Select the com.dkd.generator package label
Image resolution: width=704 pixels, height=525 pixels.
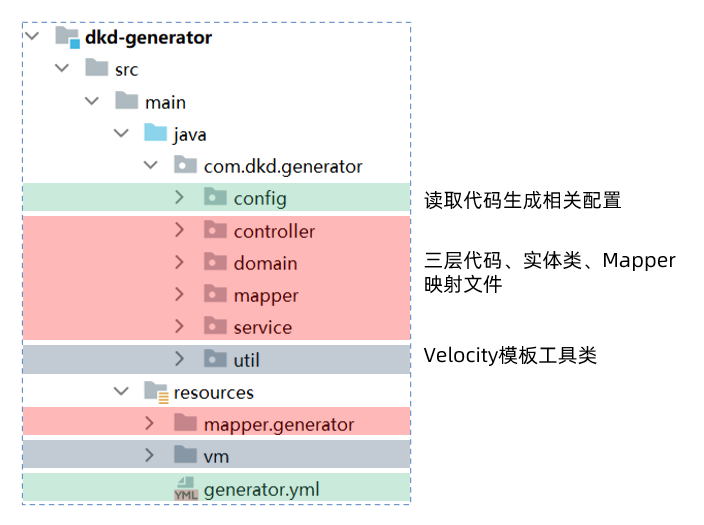[283, 166]
